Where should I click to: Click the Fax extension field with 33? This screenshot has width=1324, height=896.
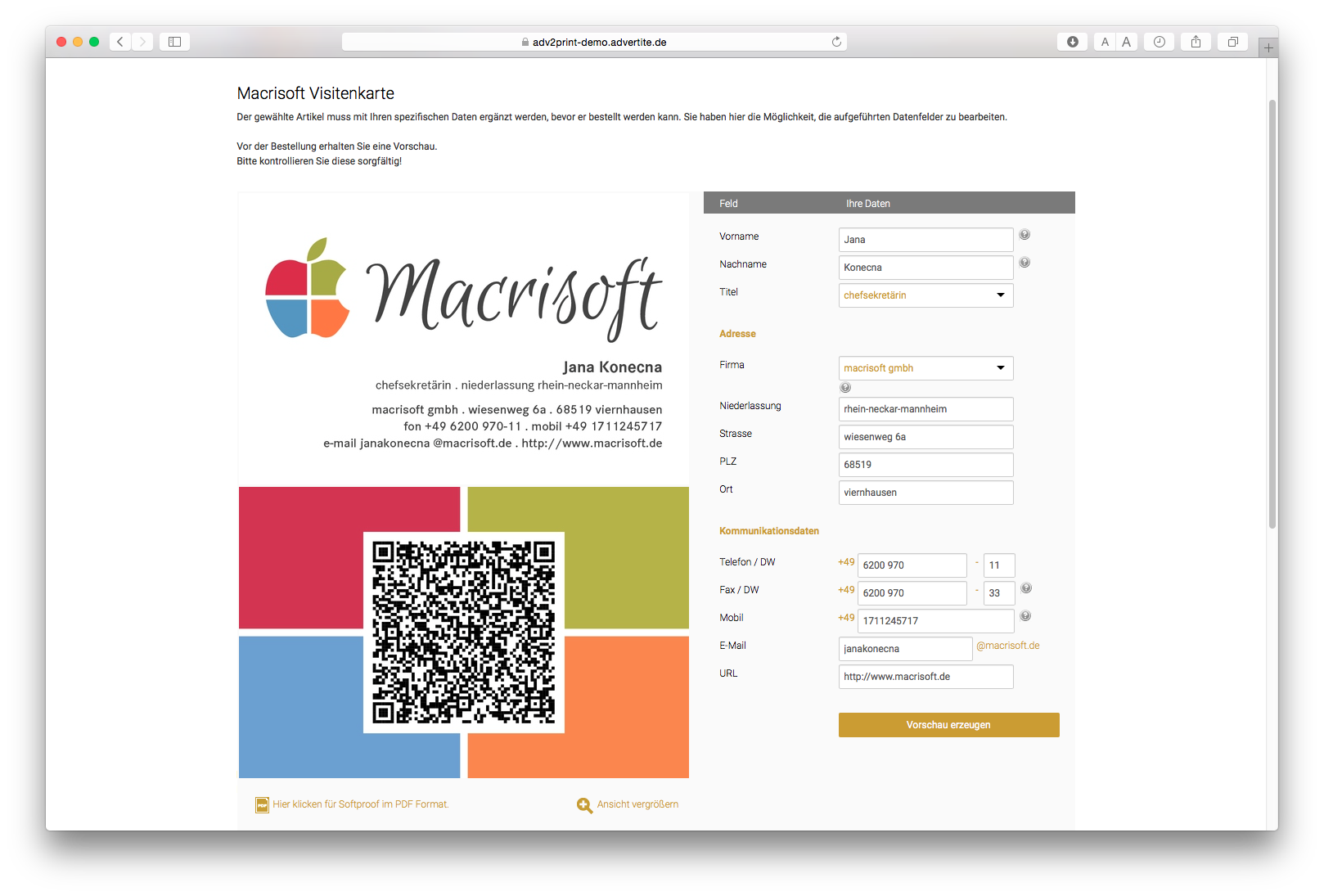coord(999,593)
